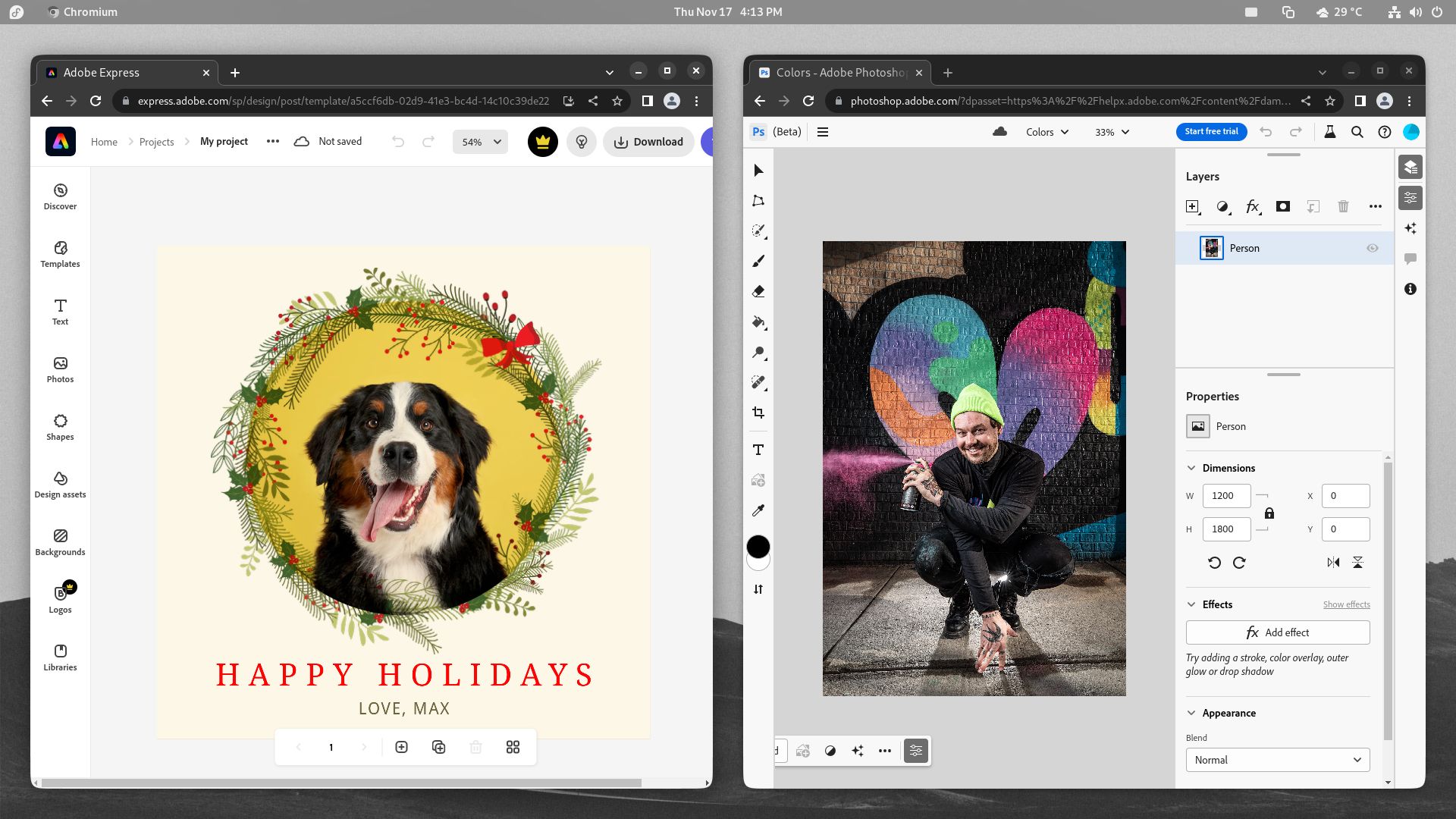Select the Move tool in Photoshop

tap(758, 171)
